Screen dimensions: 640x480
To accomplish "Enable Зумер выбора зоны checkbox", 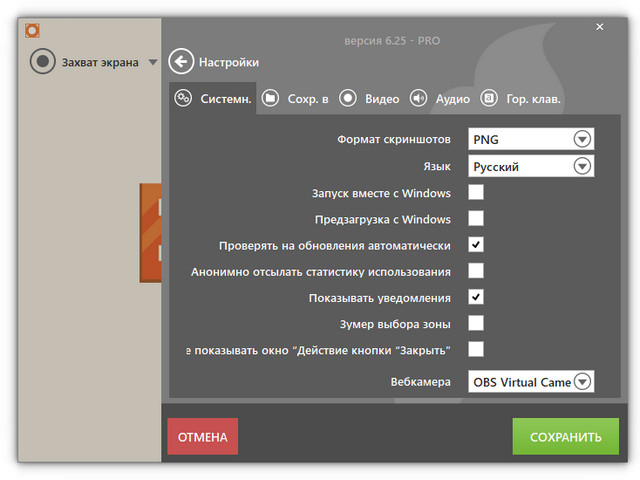I will click(x=476, y=323).
